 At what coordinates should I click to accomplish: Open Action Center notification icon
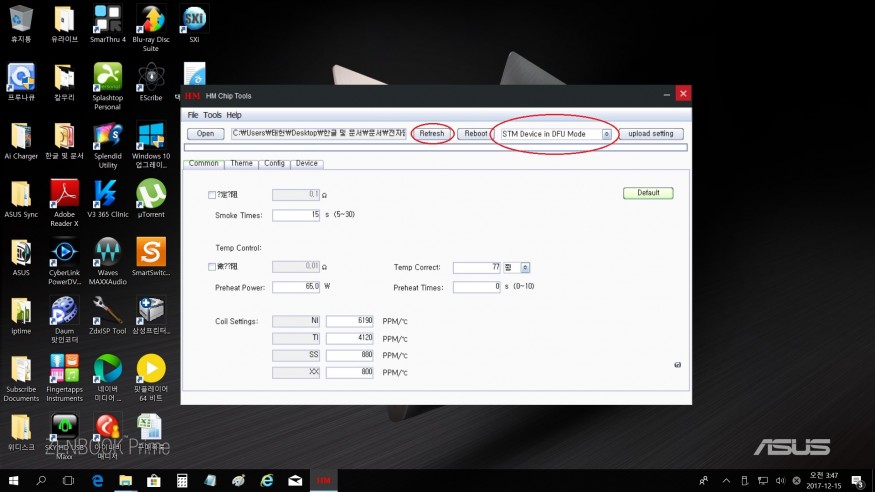(x=857, y=480)
